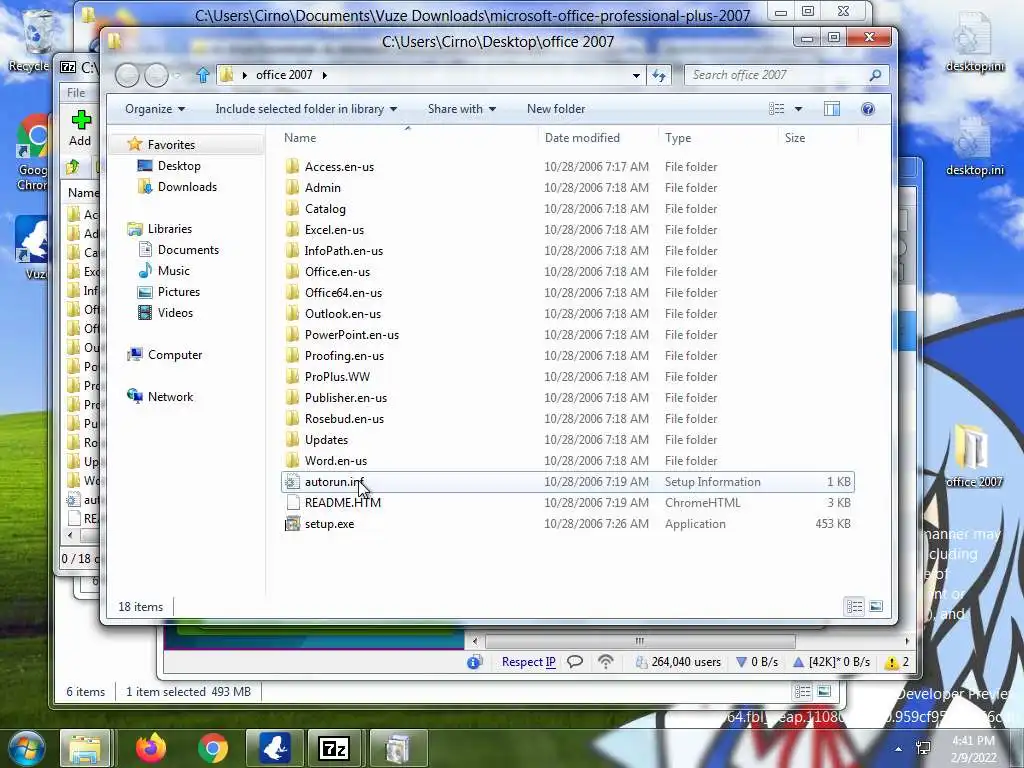The height and width of the screenshot is (768, 1024).
Task: Click the Vuze wifi signal status icon
Action: 605,662
